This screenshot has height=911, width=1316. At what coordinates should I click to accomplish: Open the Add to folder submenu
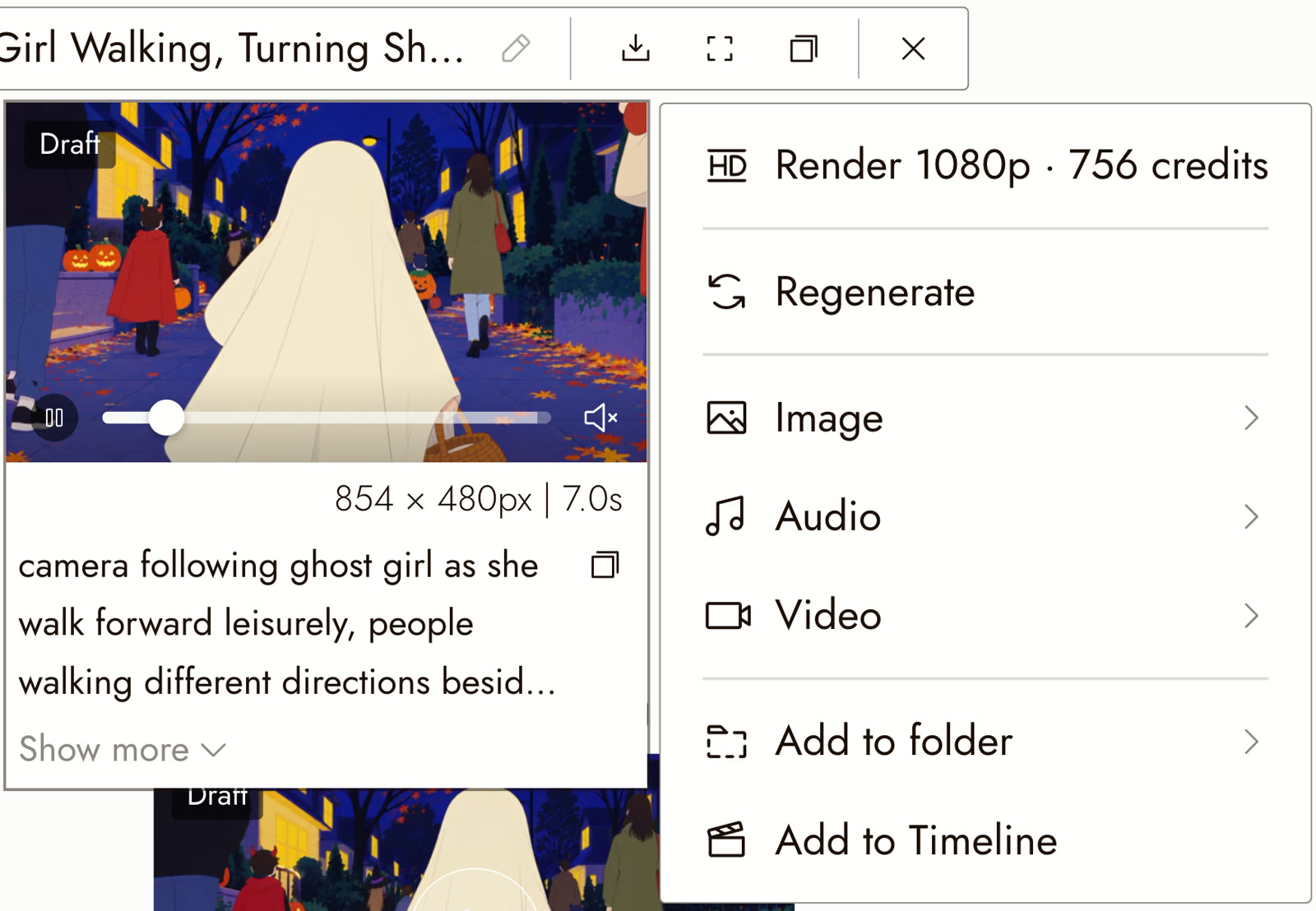pos(985,742)
